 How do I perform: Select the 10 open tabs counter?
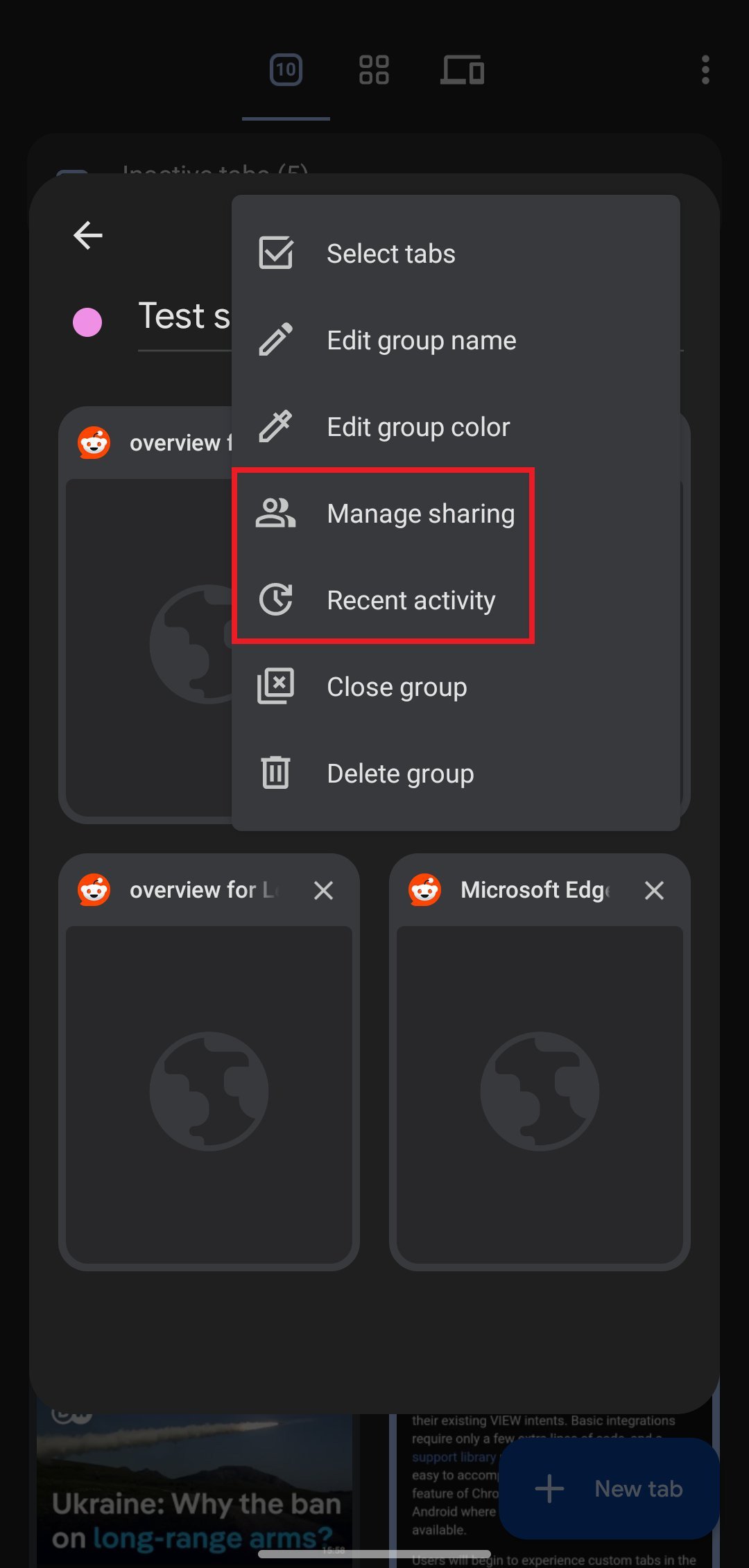(286, 70)
